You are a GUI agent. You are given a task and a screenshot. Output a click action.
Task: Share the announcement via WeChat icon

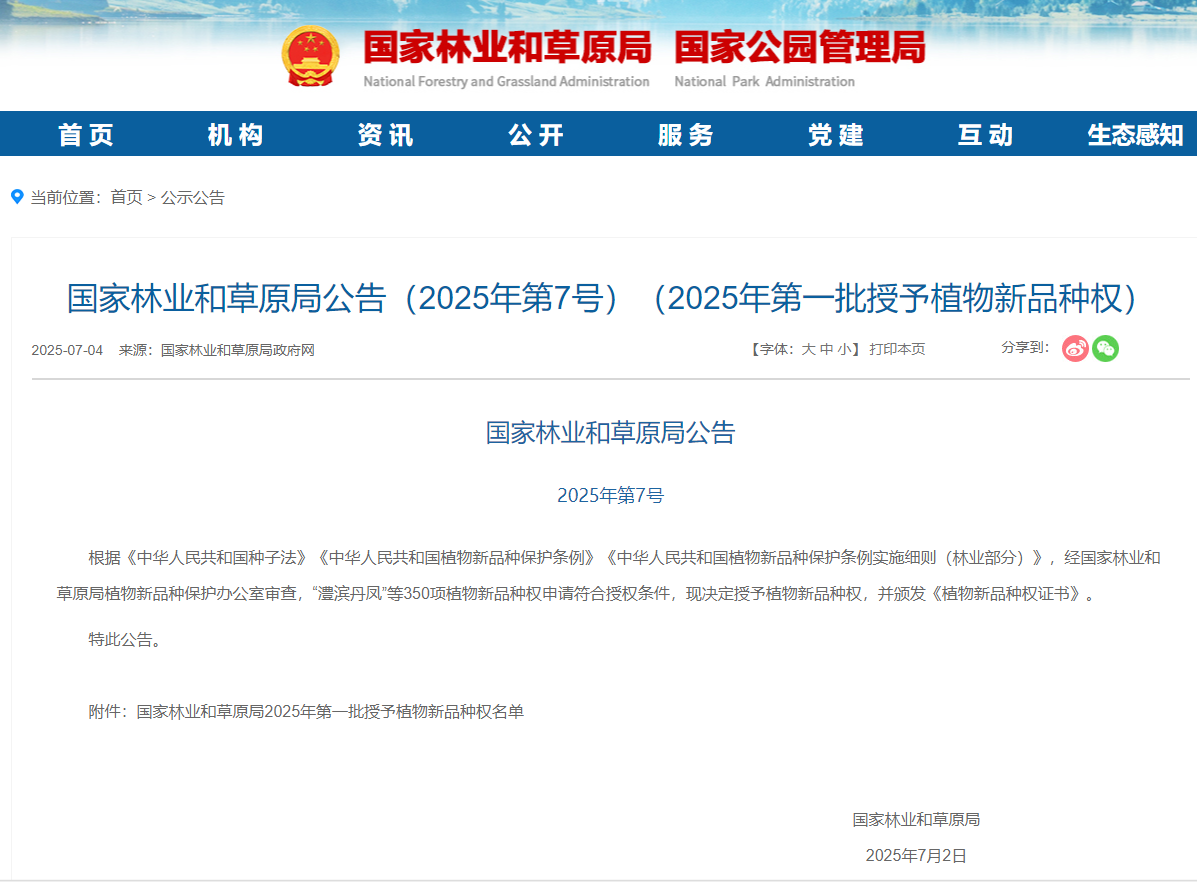(x=1105, y=349)
